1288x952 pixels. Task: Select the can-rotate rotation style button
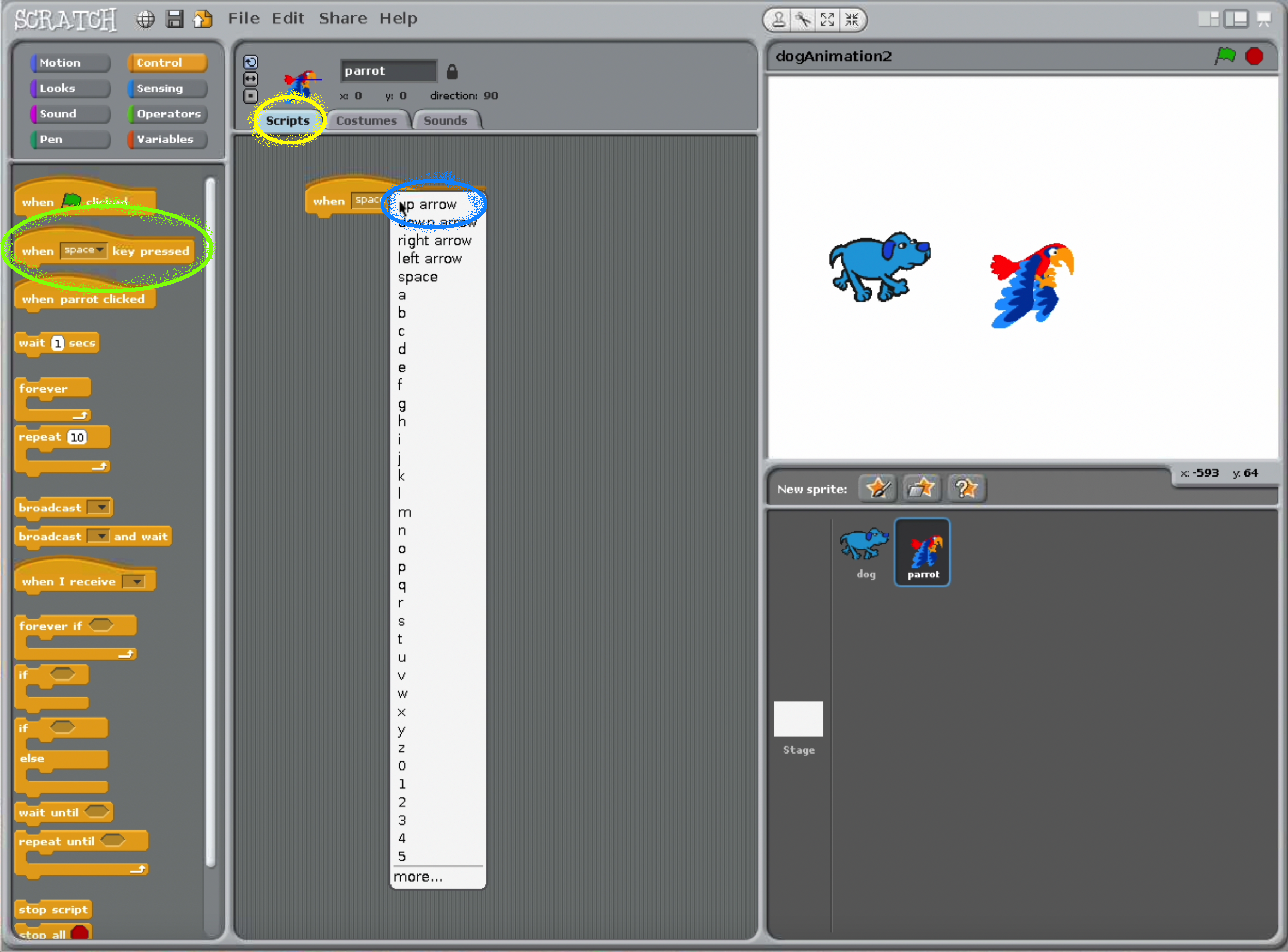[251, 62]
